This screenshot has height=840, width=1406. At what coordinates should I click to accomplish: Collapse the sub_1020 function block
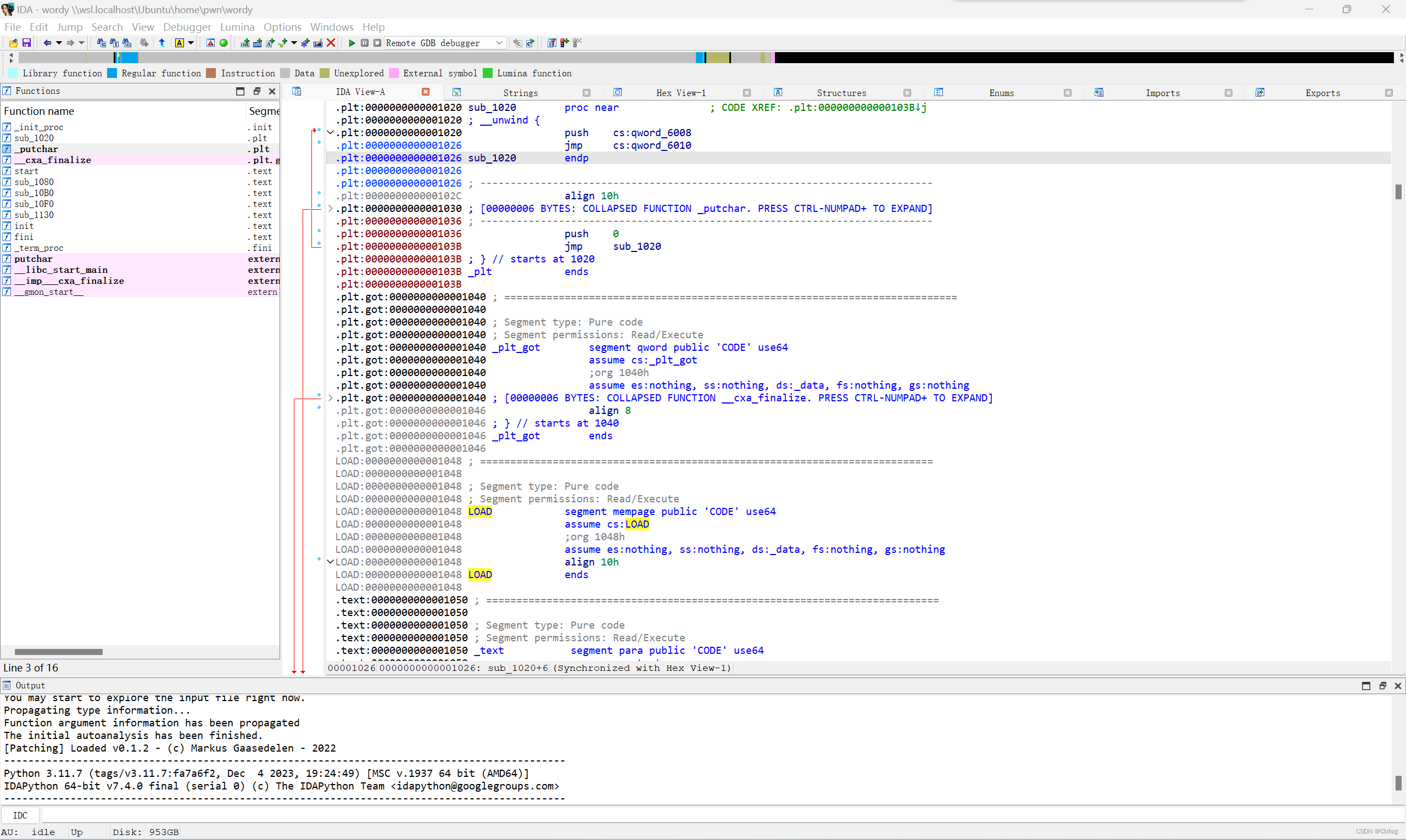pyautogui.click(x=330, y=132)
